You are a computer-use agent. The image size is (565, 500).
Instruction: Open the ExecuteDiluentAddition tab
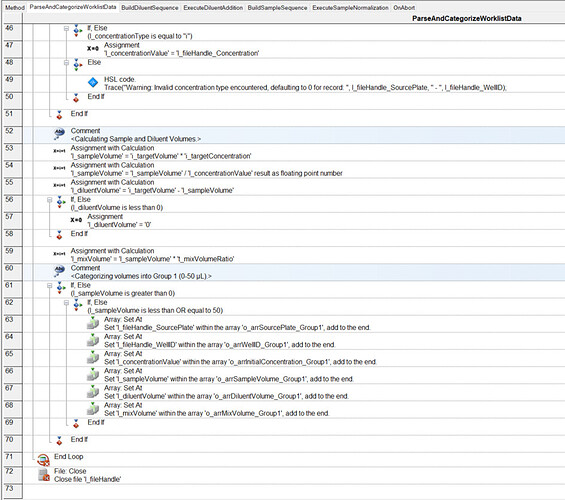click(x=213, y=8)
